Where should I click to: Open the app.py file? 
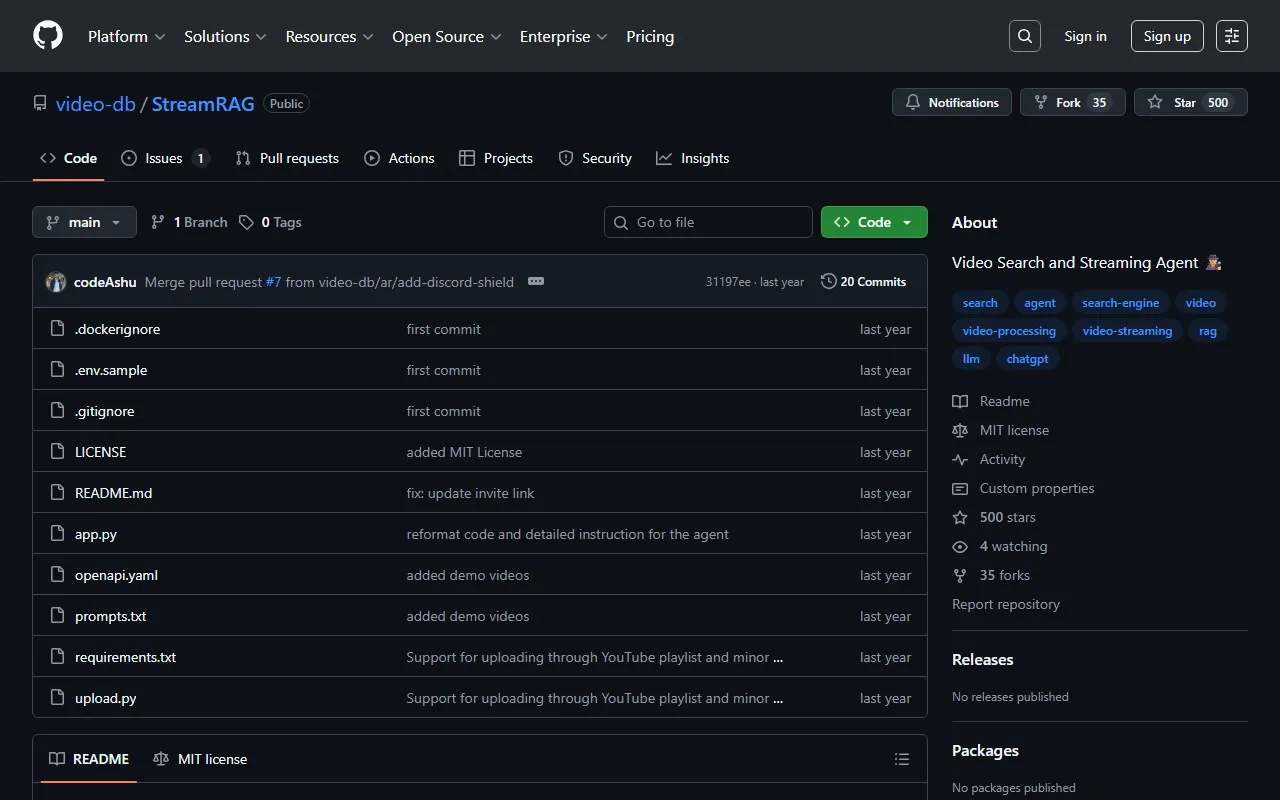(x=96, y=534)
